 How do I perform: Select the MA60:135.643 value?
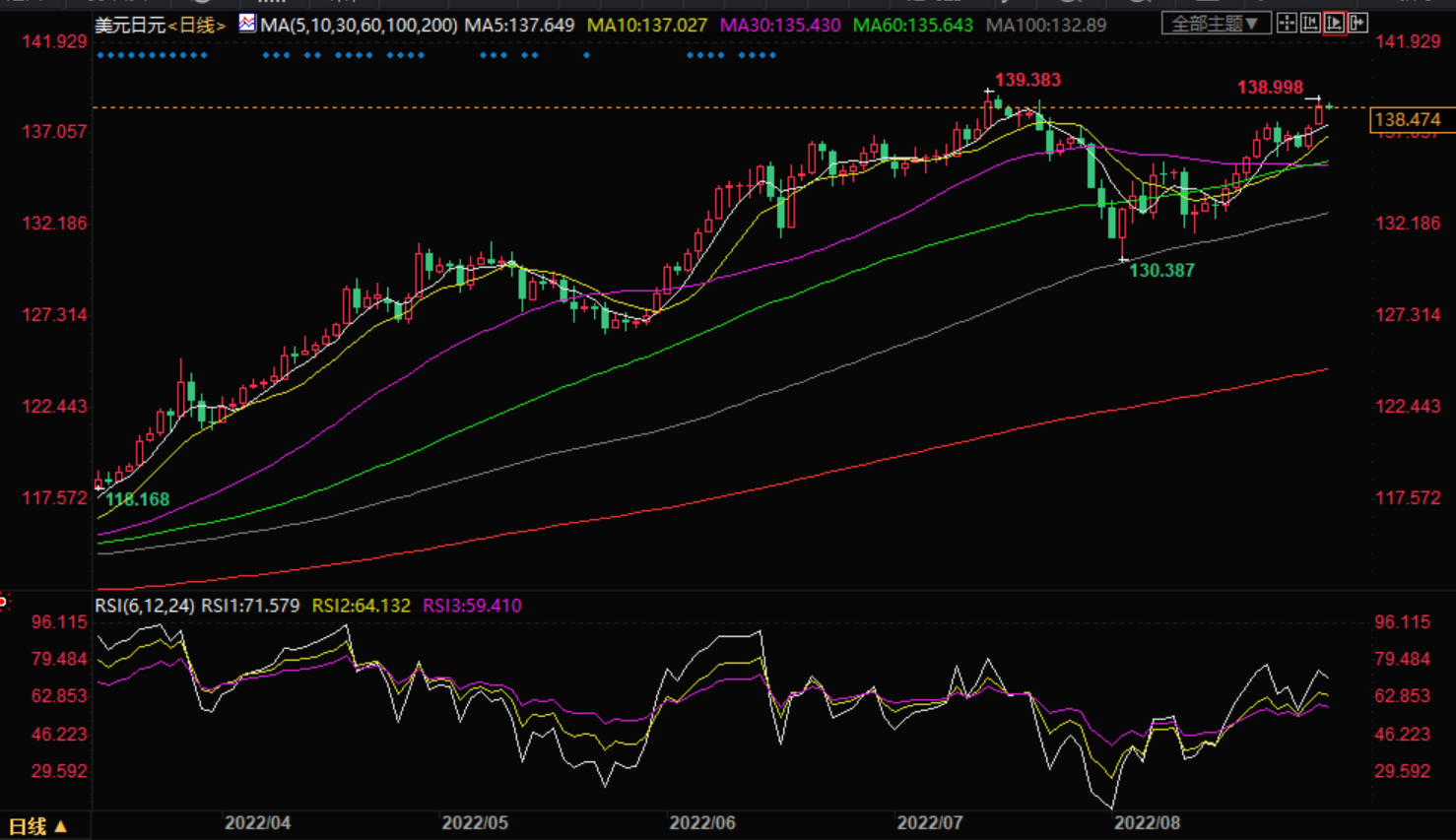(x=913, y=25)
